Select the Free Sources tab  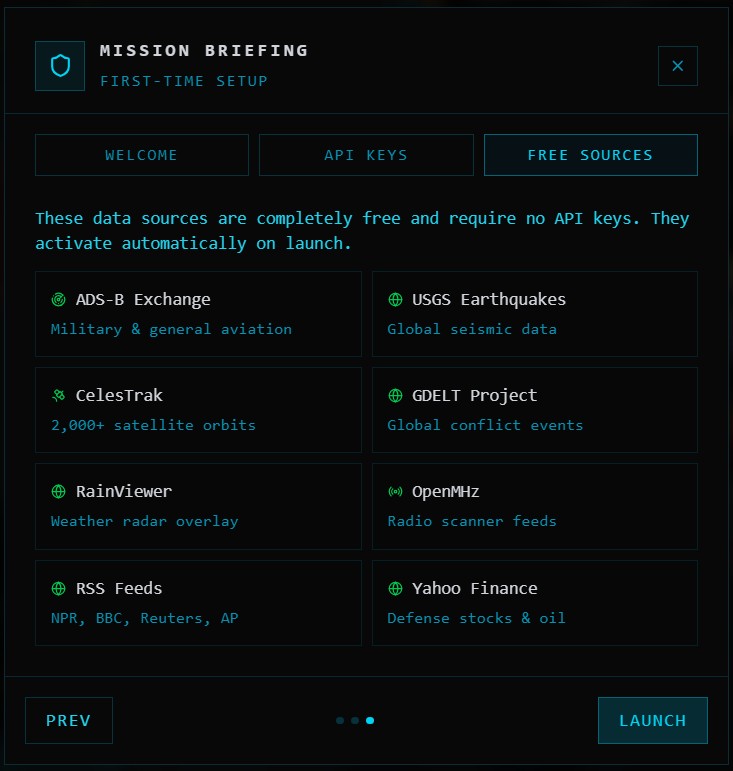click(x=590, y=155)
